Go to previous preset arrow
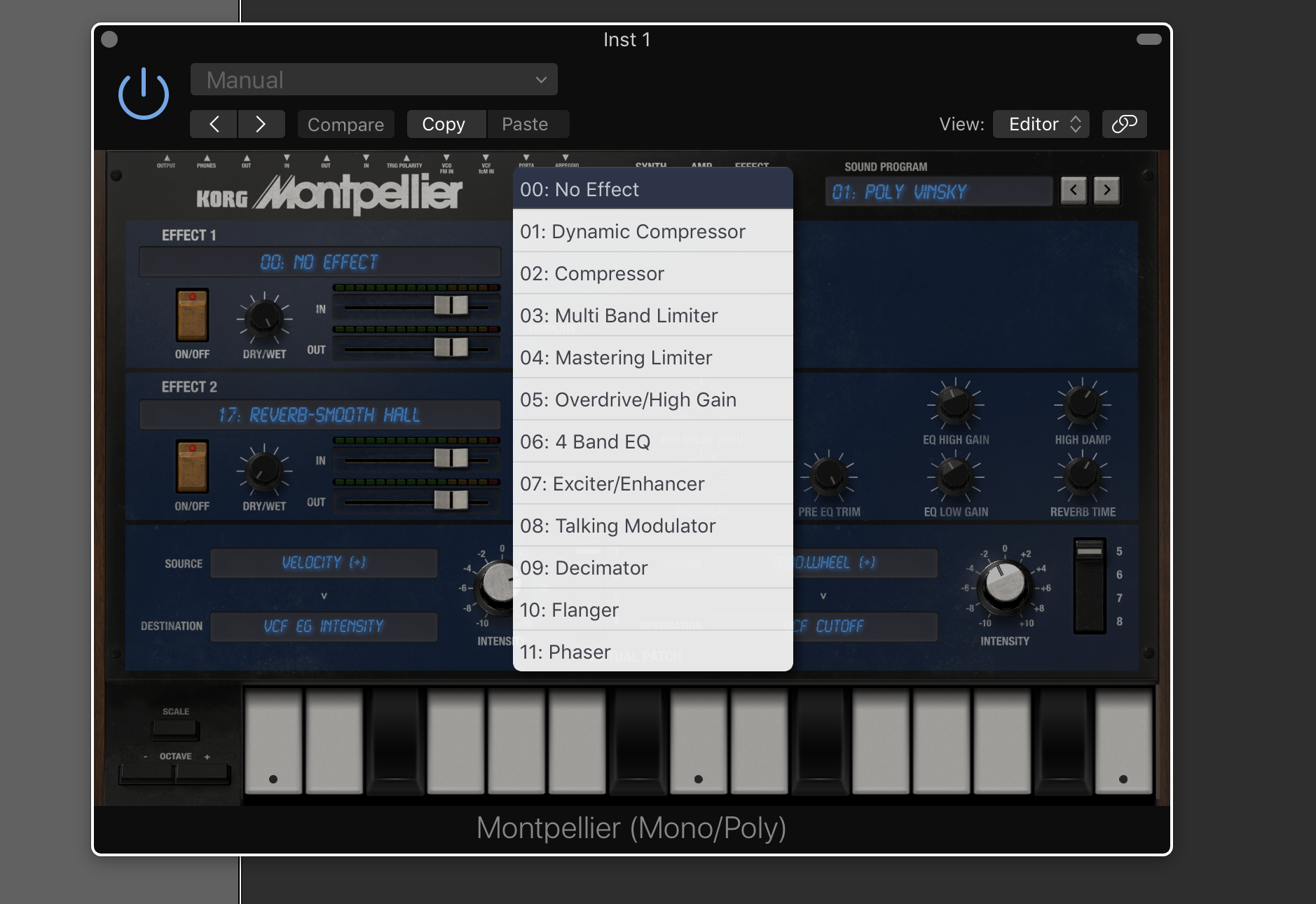1316x904 pixels. 214,124
